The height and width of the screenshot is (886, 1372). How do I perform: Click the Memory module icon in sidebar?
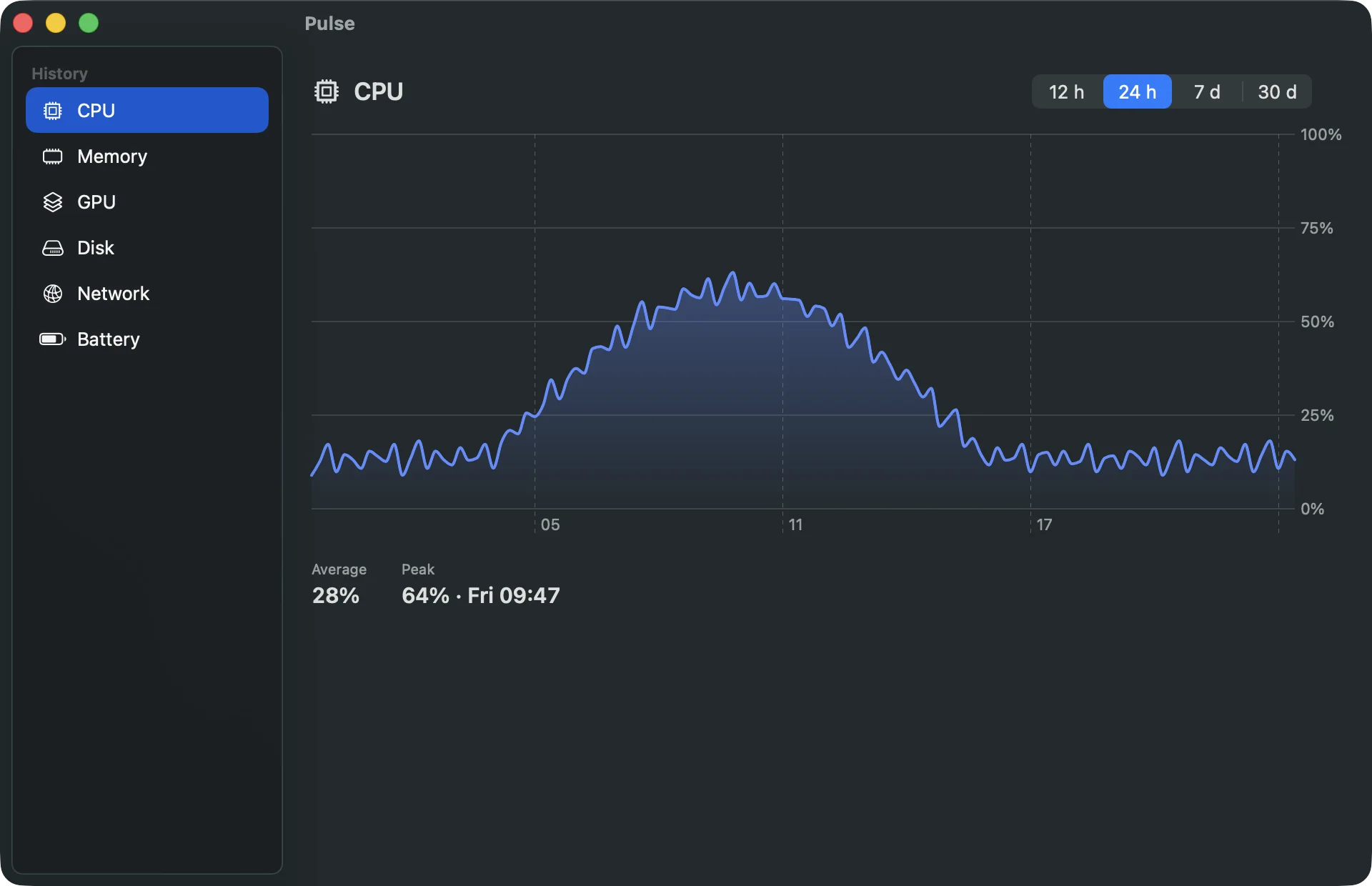(x=53, y=156)
